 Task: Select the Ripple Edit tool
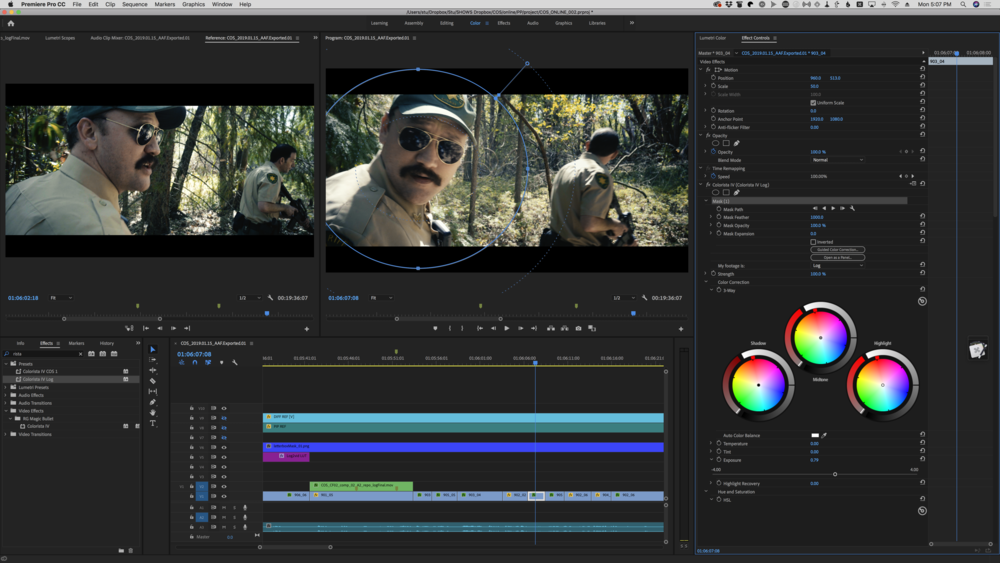[152, 370]
